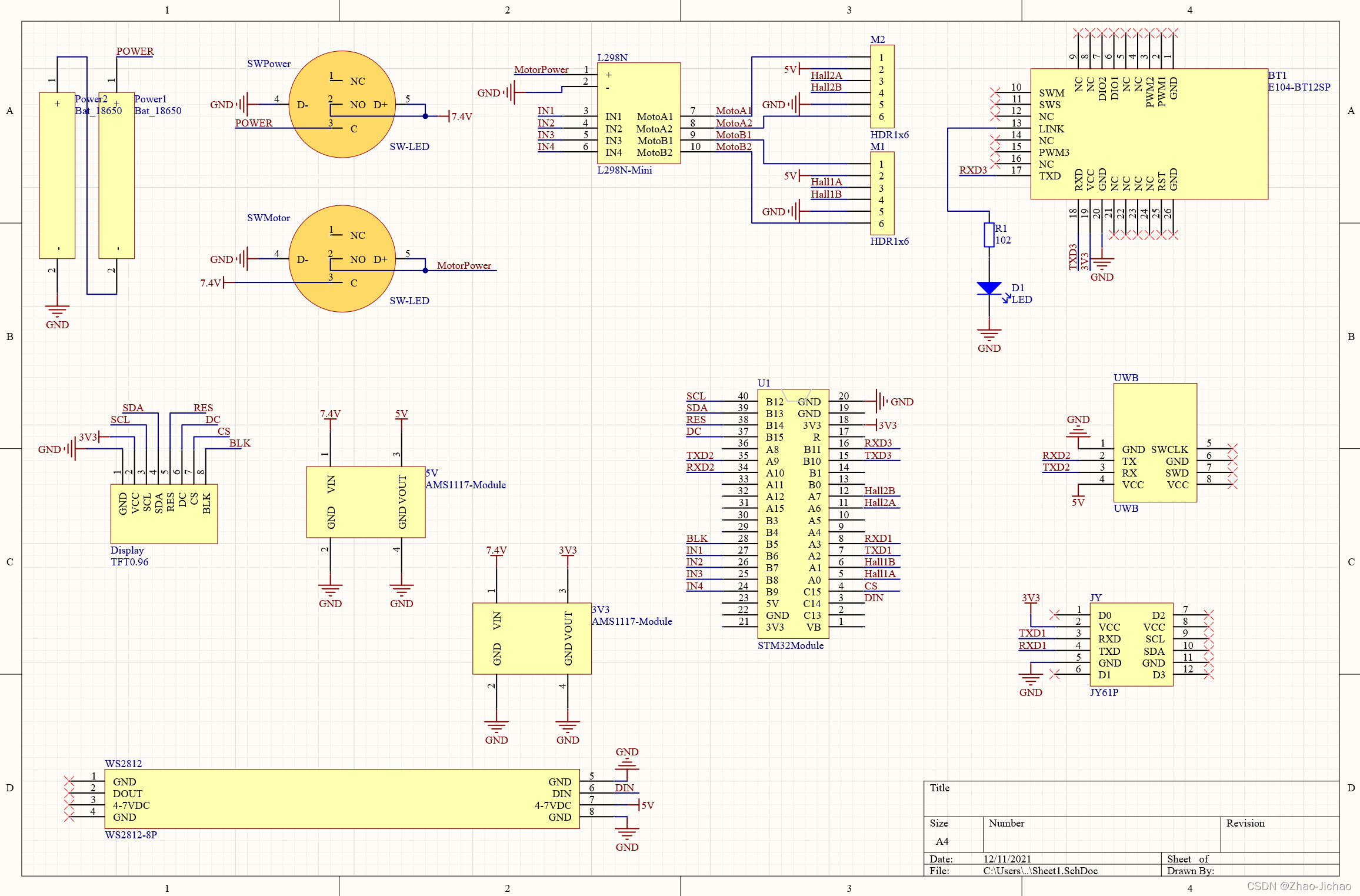Select the 5V AMS1117-Module regulator

click(365, 502)
